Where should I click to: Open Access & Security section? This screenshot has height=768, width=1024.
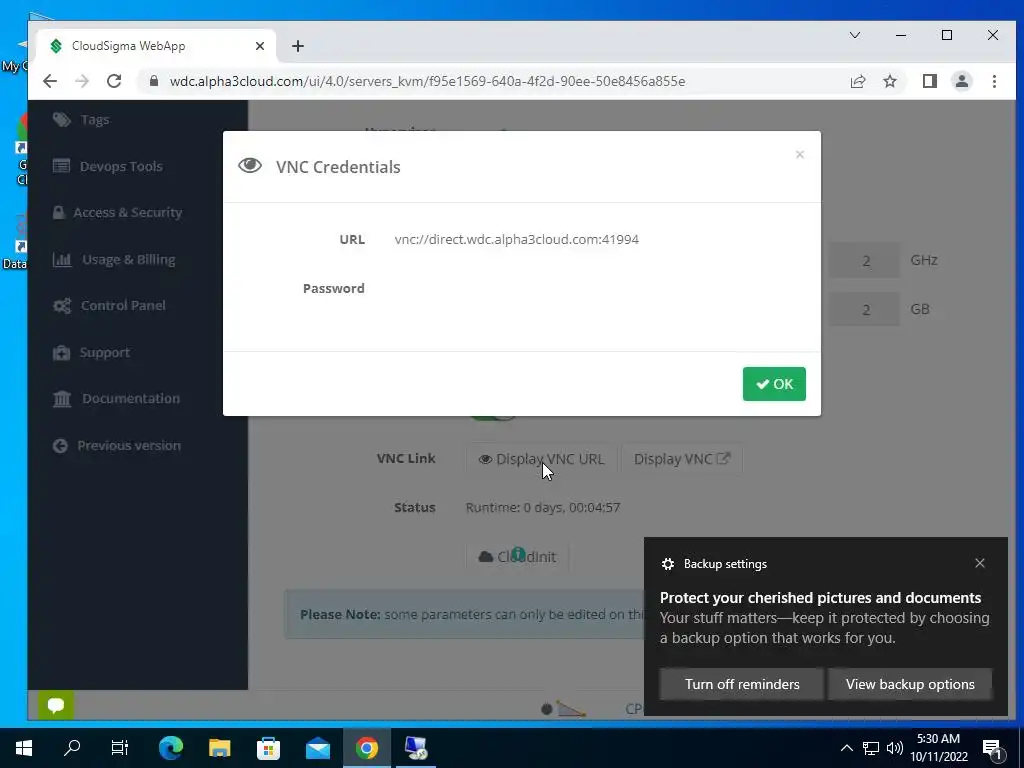pyautogui.click(x=127, y=212)
